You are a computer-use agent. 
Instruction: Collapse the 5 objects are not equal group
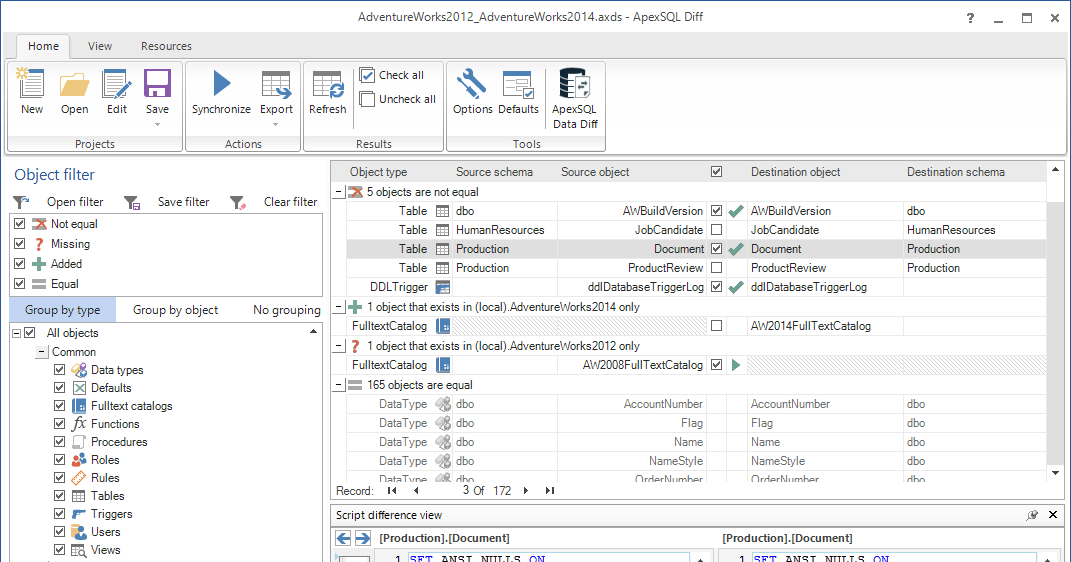(340, 192)
